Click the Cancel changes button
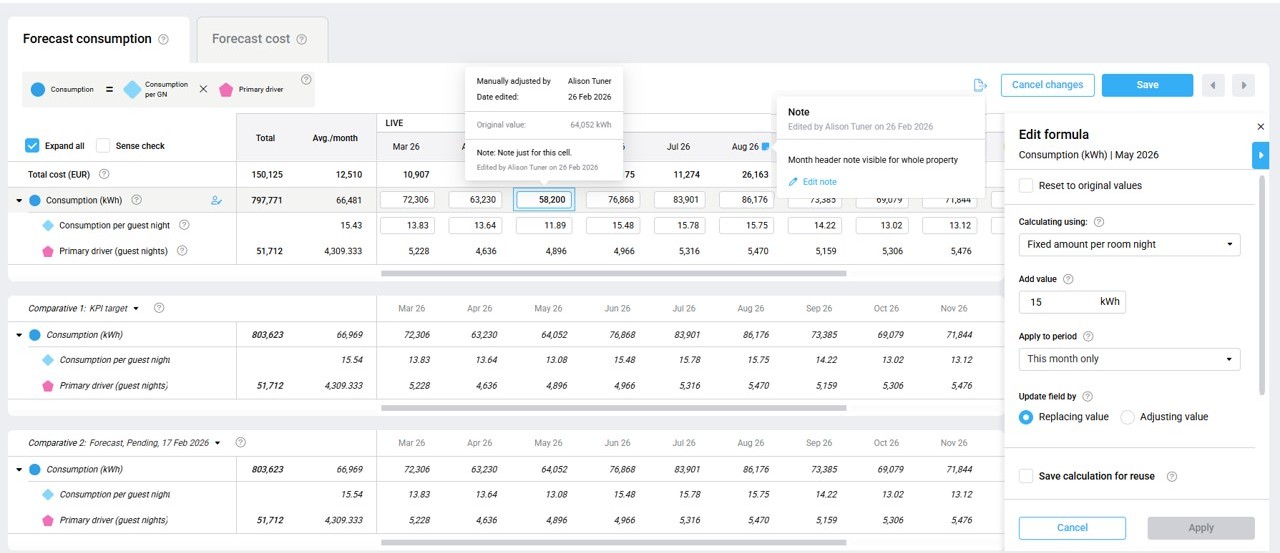The image size is (1280, 553). [x=1047, y=85]
